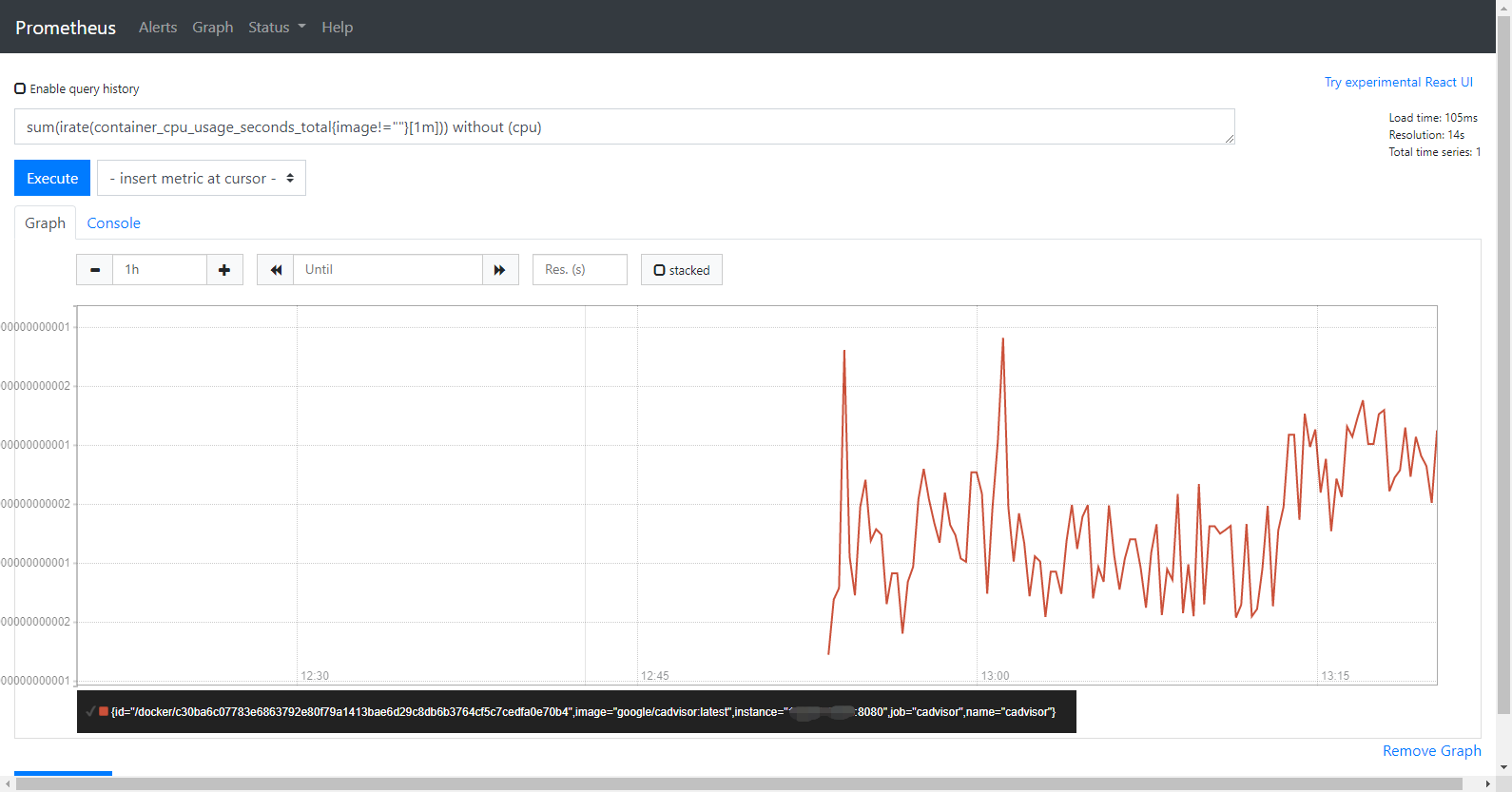Screen dimensions: 1512x792
Task: Decrease time range with minus button
Action: (x=95, y=270)
